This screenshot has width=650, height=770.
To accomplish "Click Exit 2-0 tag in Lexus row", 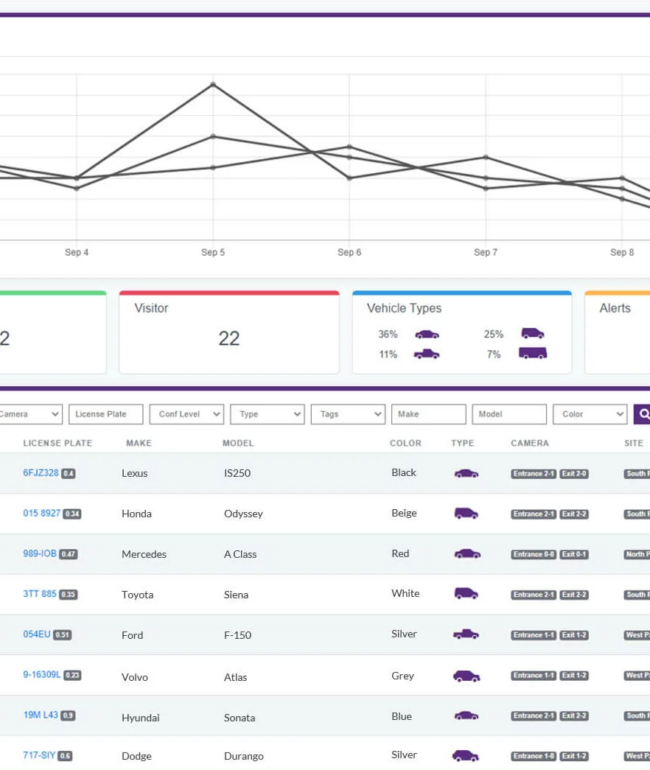I will coord(574,474).
